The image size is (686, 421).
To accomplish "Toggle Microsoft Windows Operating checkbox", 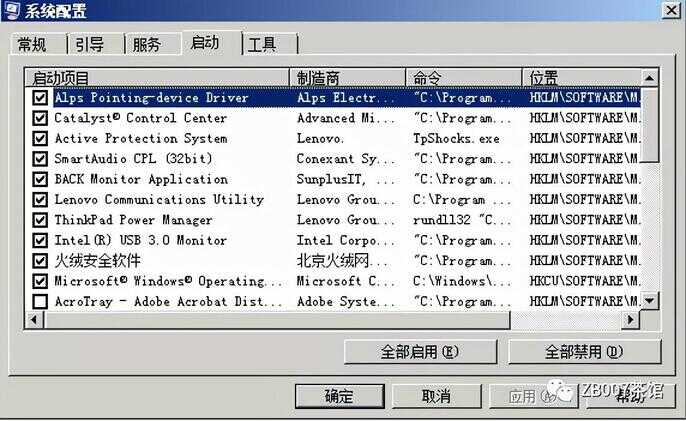I will click(x=40, y=281).
